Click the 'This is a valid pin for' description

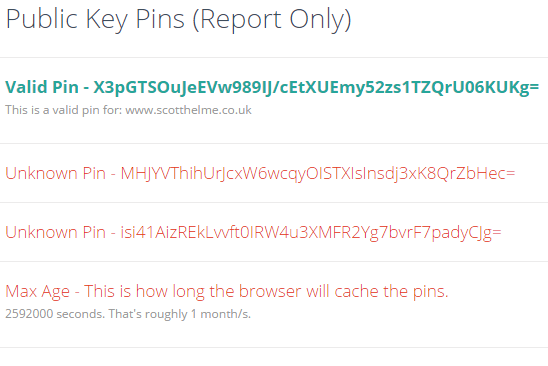click(x=64, y=110)
